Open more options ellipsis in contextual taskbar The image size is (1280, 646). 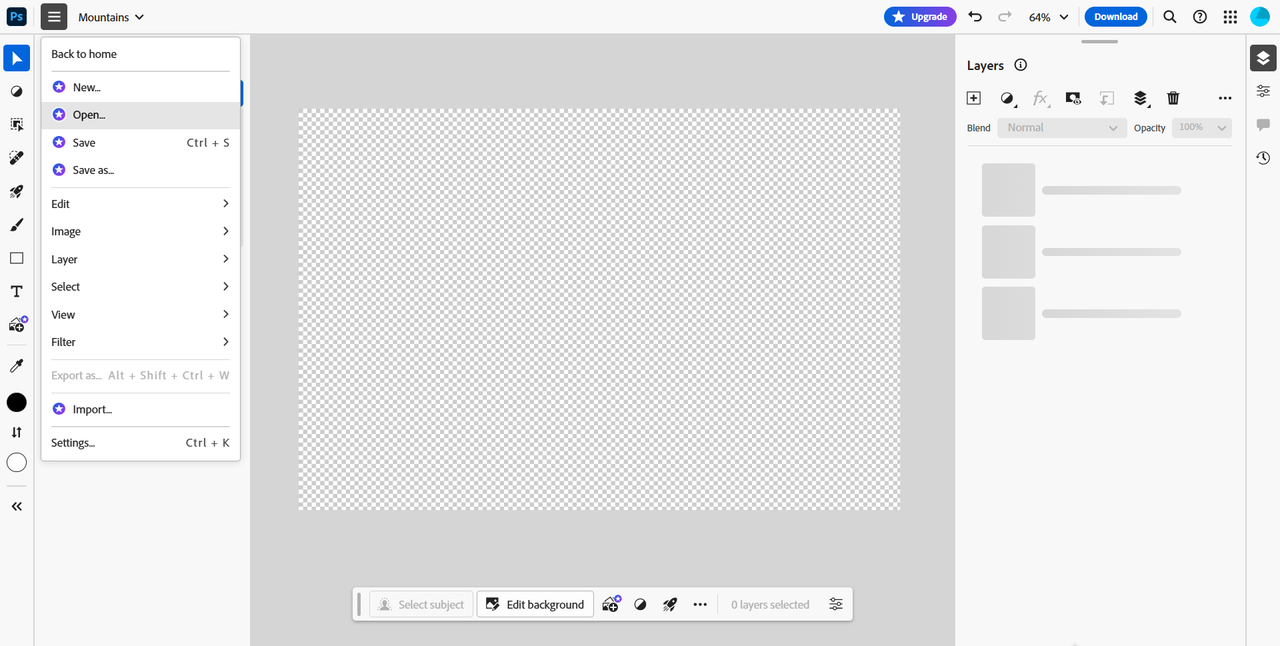coord(700,604)
